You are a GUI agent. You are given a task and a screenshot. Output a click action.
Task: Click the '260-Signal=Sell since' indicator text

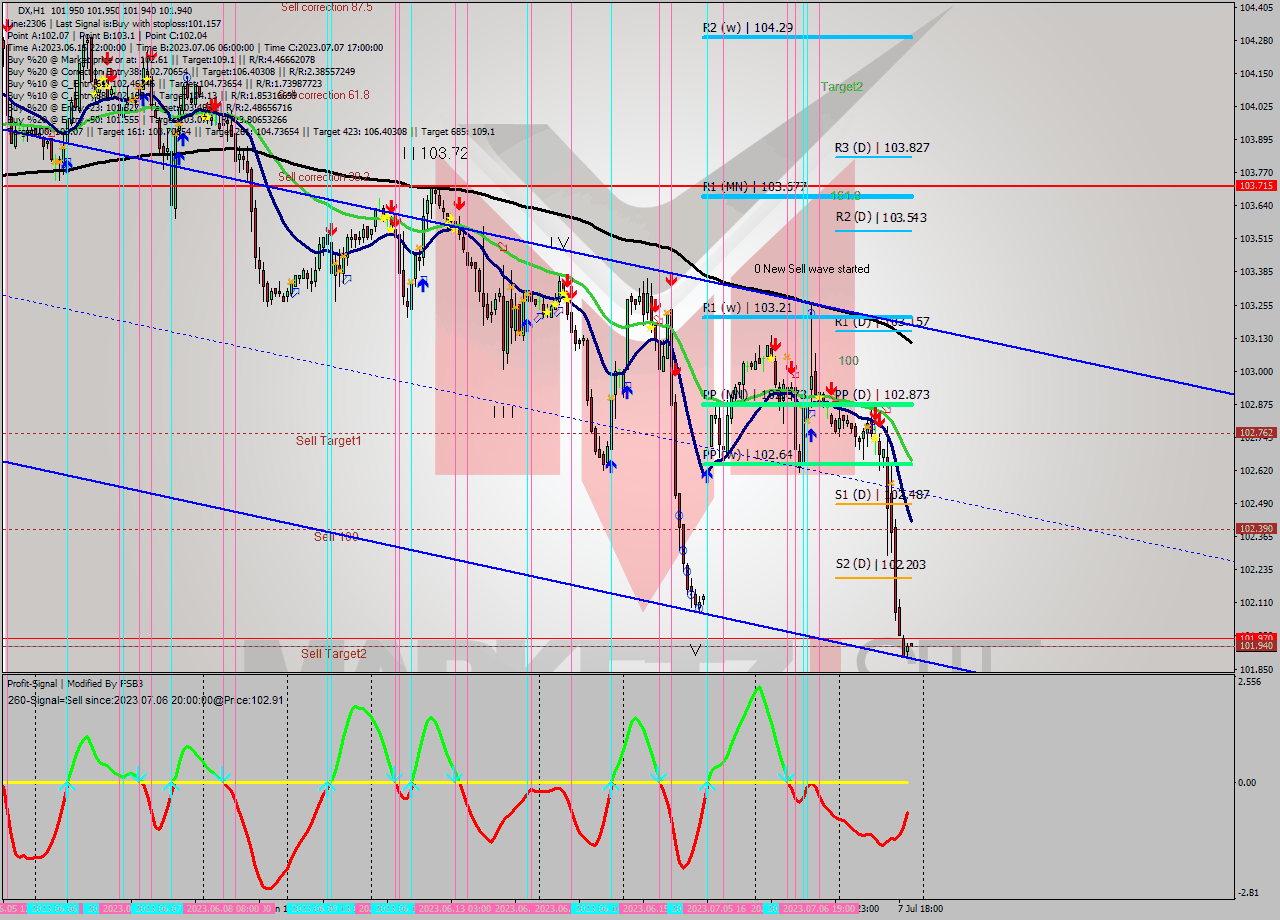coord(145,700)
